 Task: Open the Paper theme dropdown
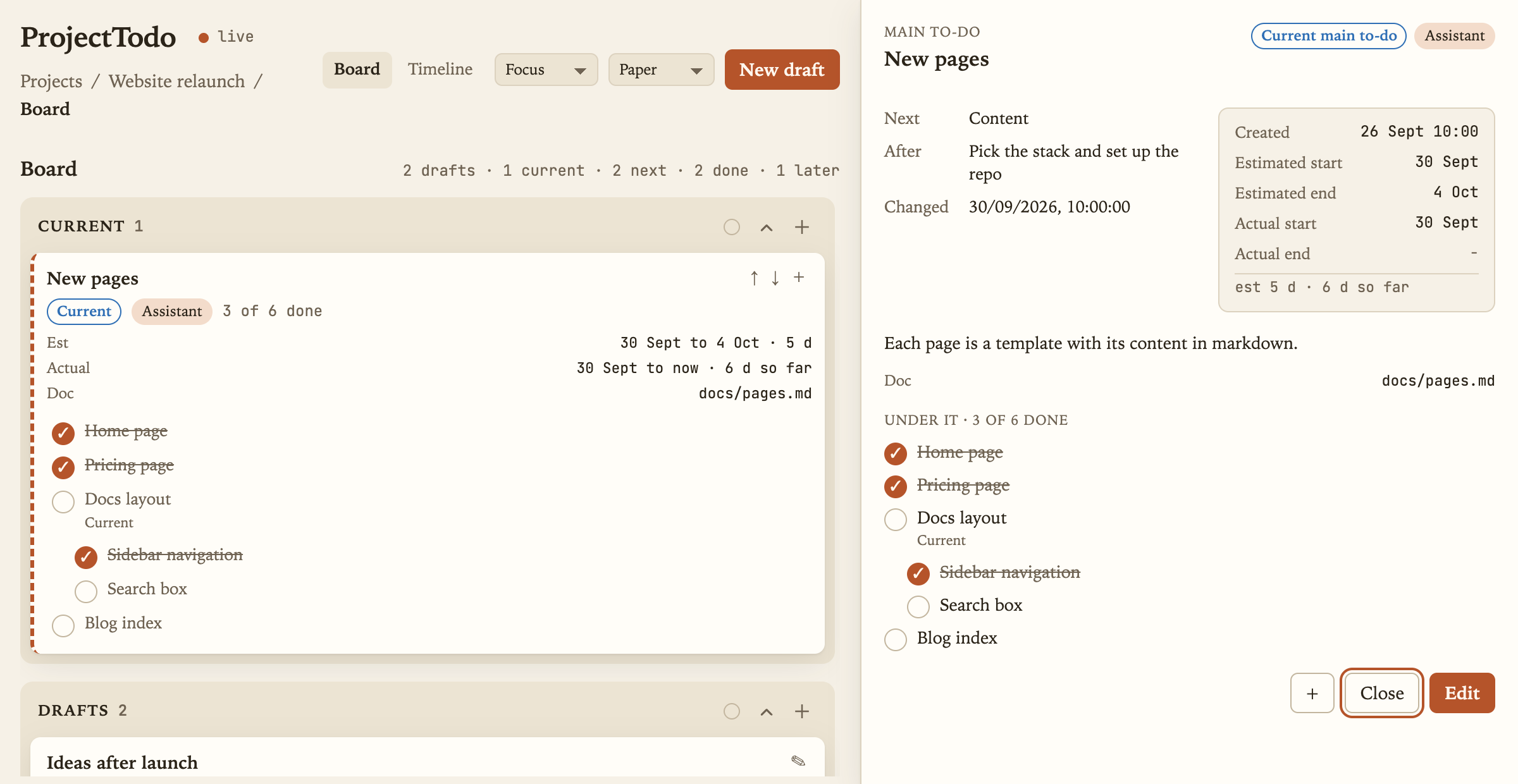click(x=661, y=70)
